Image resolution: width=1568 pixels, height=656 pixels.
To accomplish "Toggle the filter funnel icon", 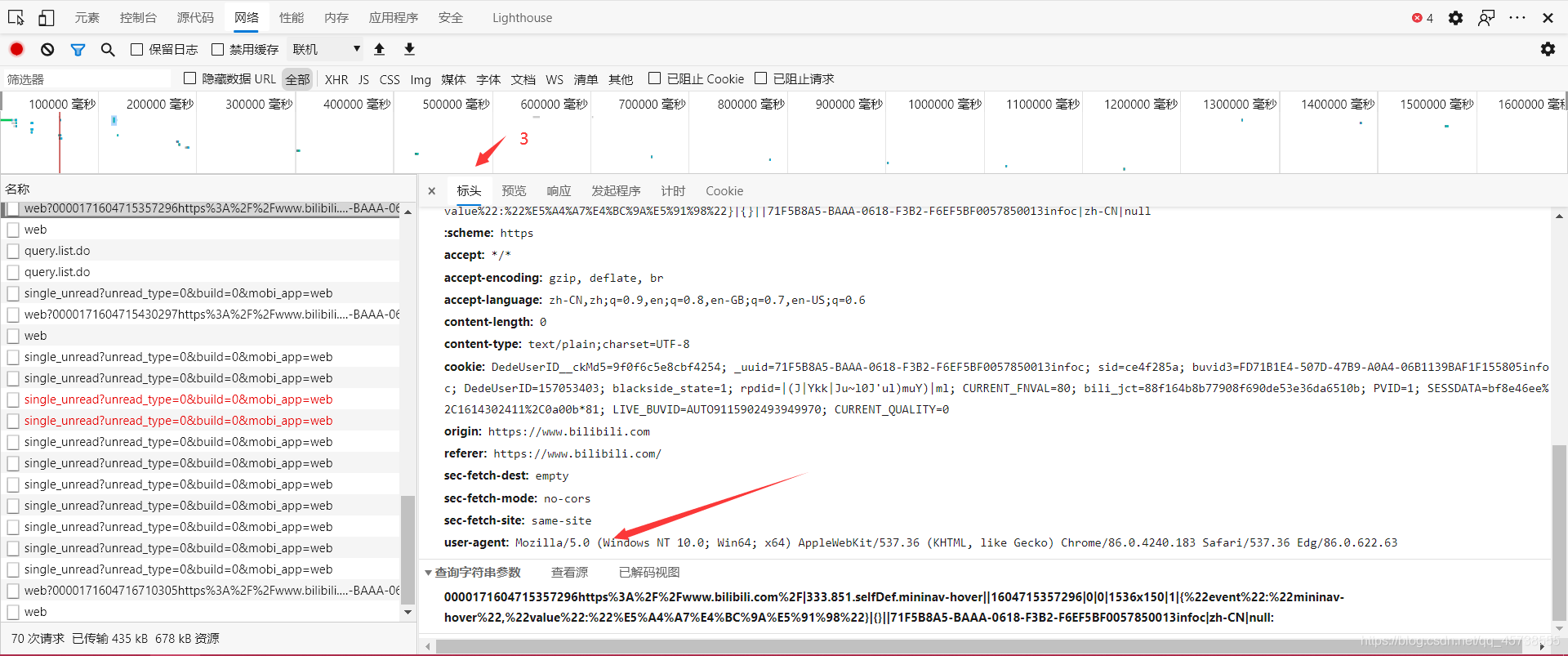I will coord(78,49).
